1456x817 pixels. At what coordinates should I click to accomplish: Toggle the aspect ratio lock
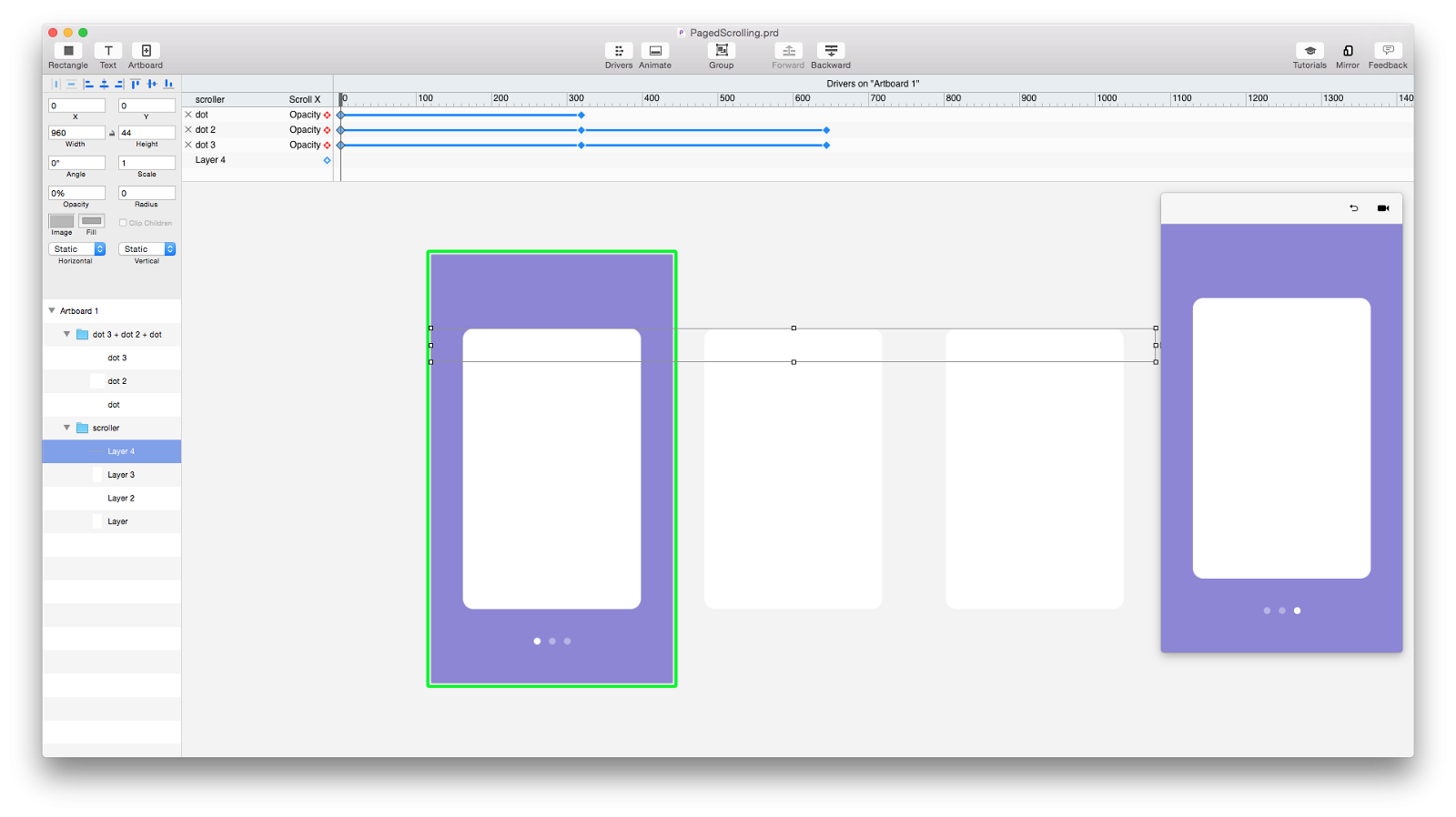(112, 133)
